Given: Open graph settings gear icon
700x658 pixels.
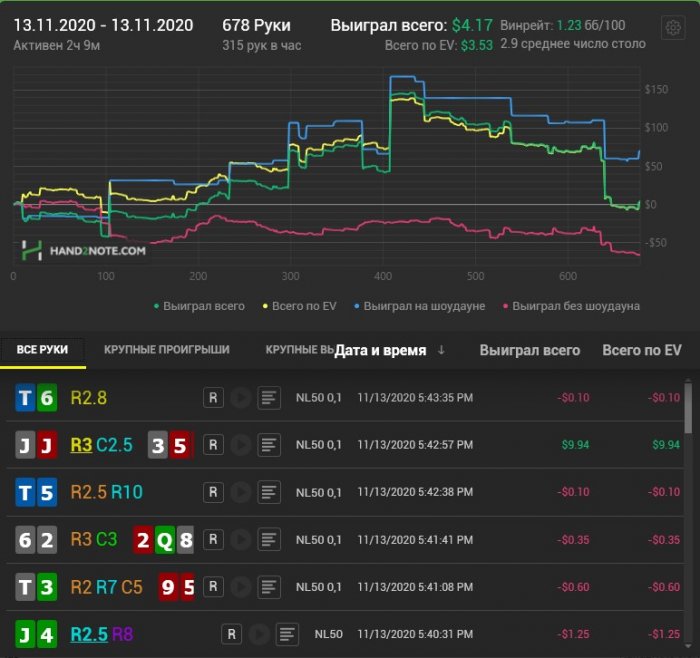Looking at the screenshot, I should pos(675,28).
